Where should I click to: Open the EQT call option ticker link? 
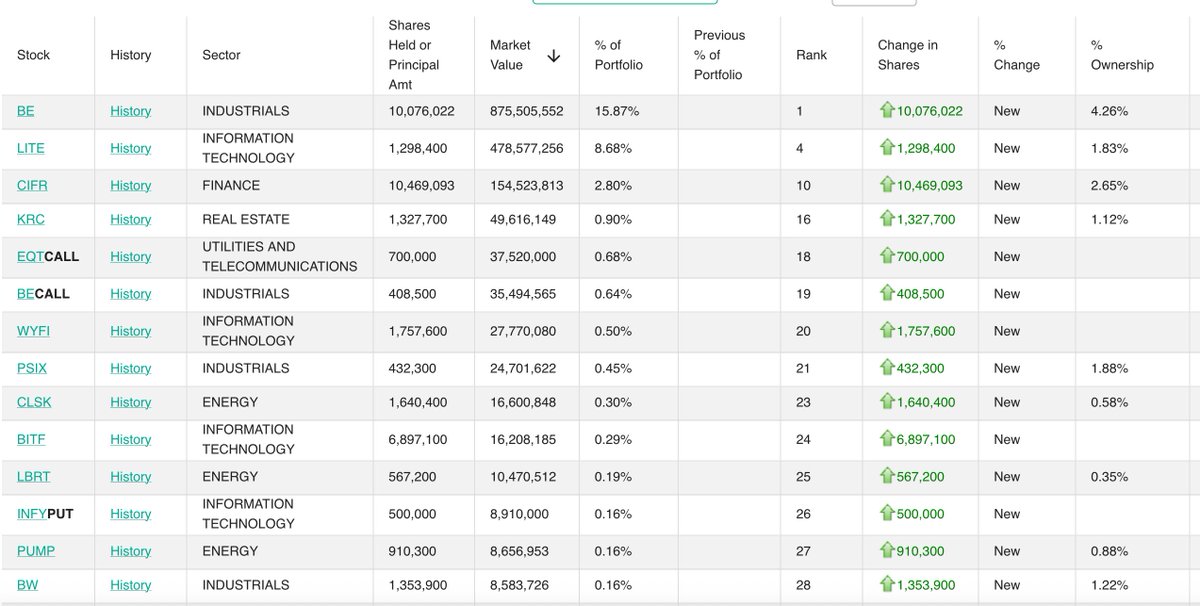(x=31, y=256)
